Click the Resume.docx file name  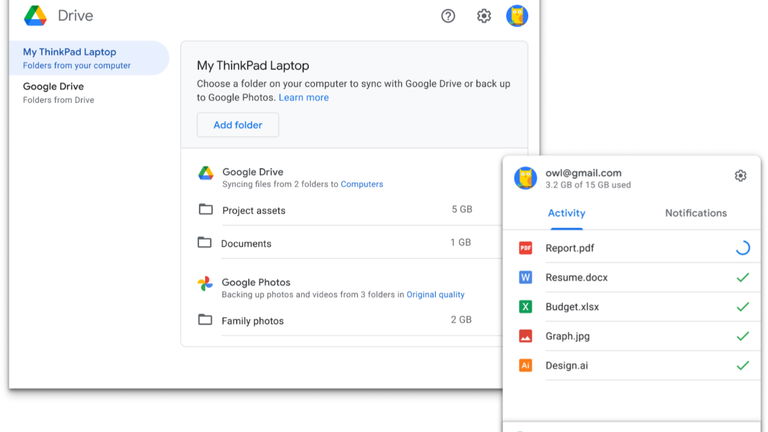coord(576,277)
